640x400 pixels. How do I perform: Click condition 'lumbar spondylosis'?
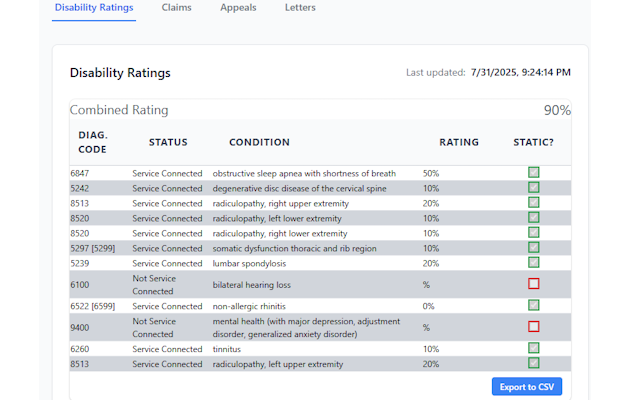click(249, 264)
